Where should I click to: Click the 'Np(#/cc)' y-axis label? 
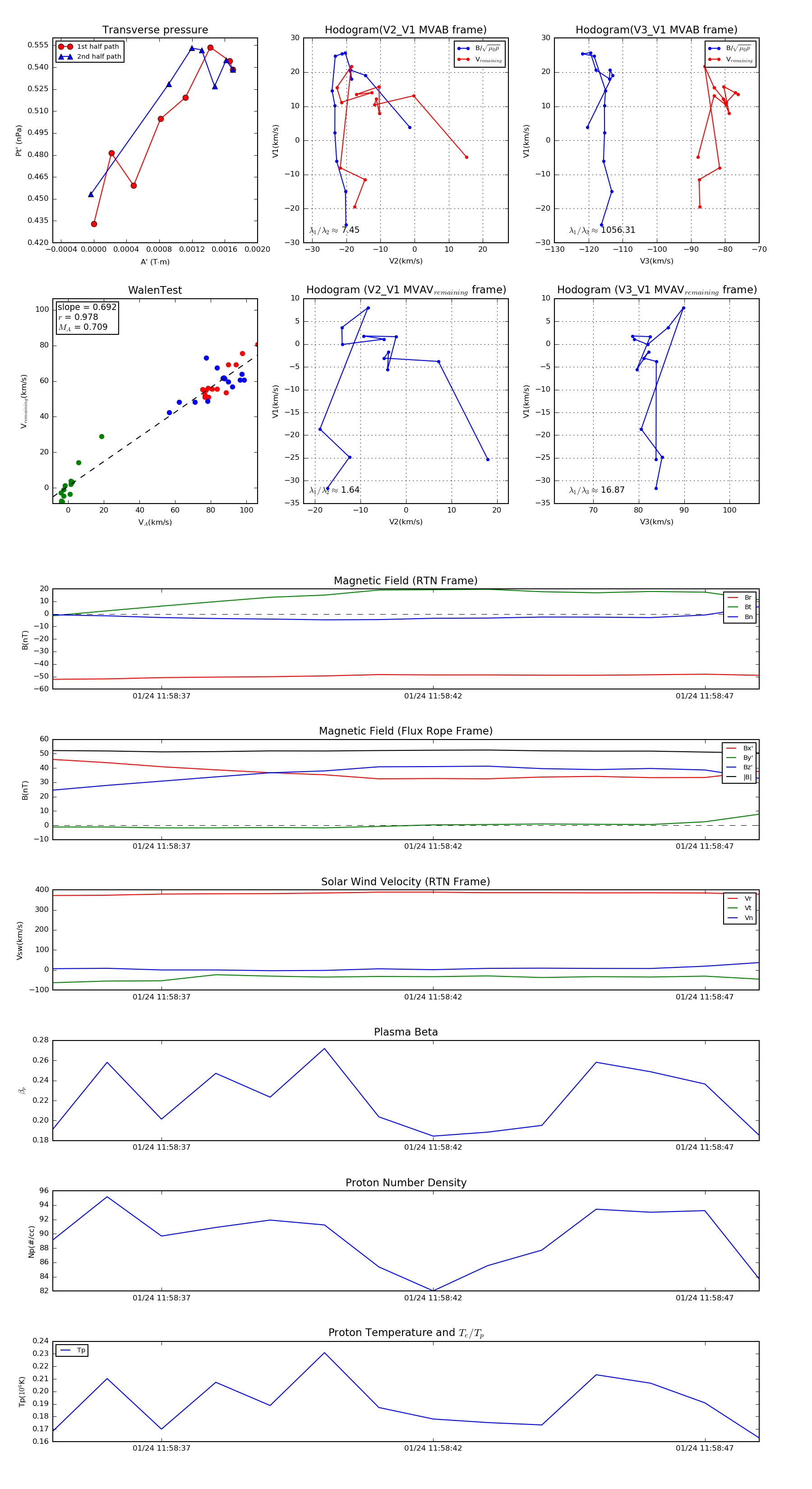coord(31,1241)
